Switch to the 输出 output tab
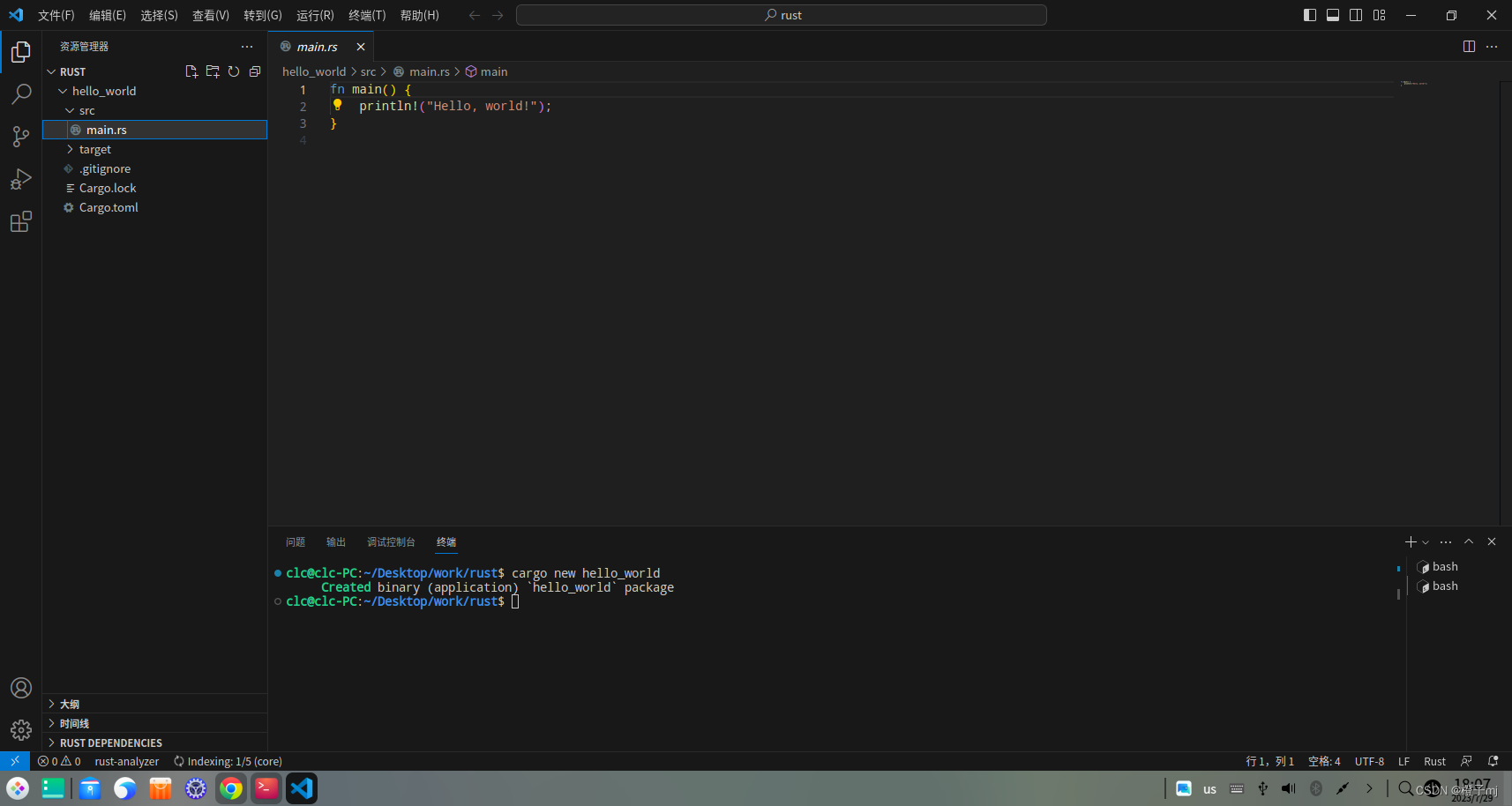Image resolution: width=1512 pixels, height=806 pixels. [336, 542]
